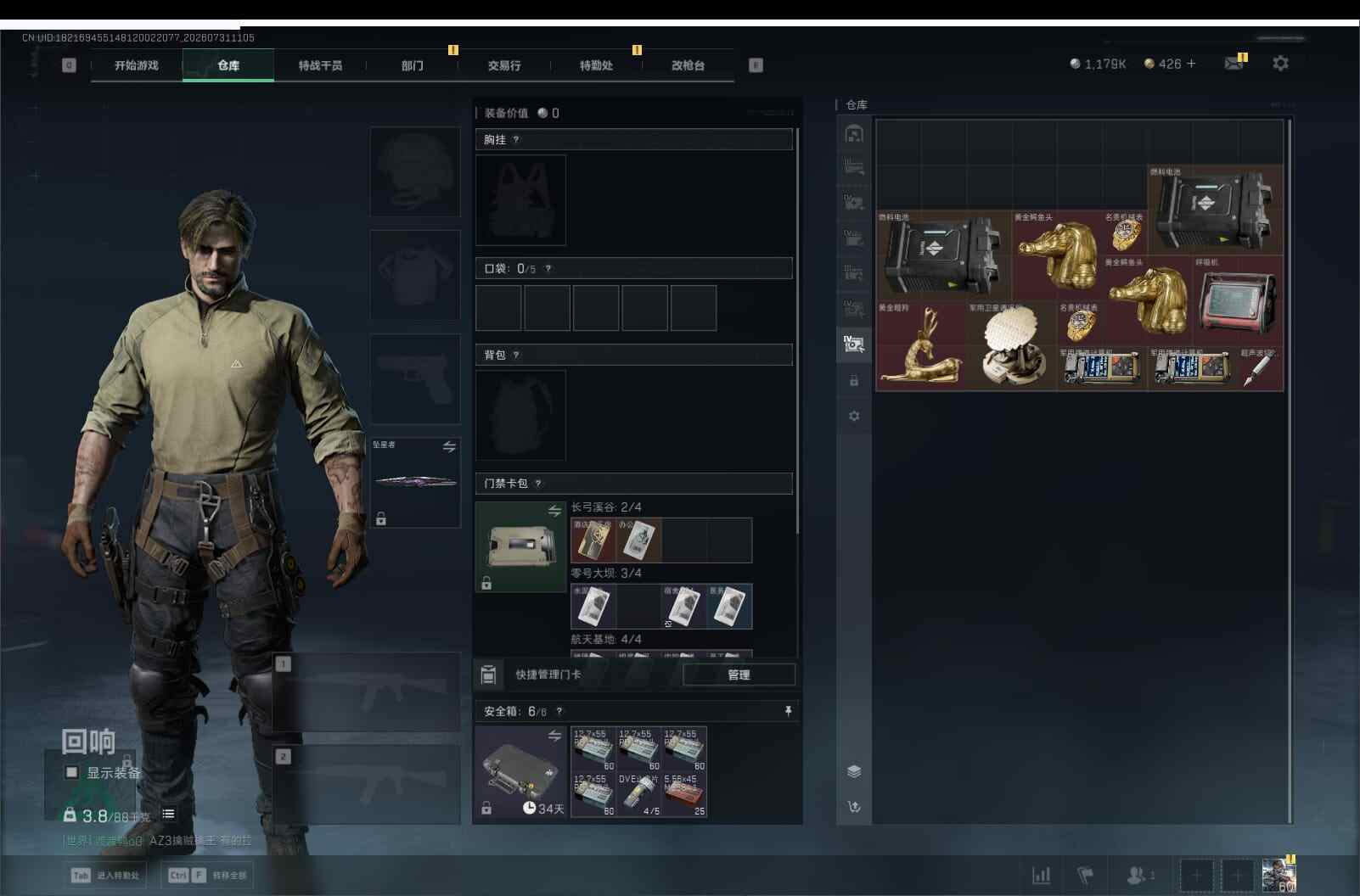The image size is (1360, 896).
Task: Toggle the 显示装备 checkbox
Action: pyautogui.click(x=72, y=772)
